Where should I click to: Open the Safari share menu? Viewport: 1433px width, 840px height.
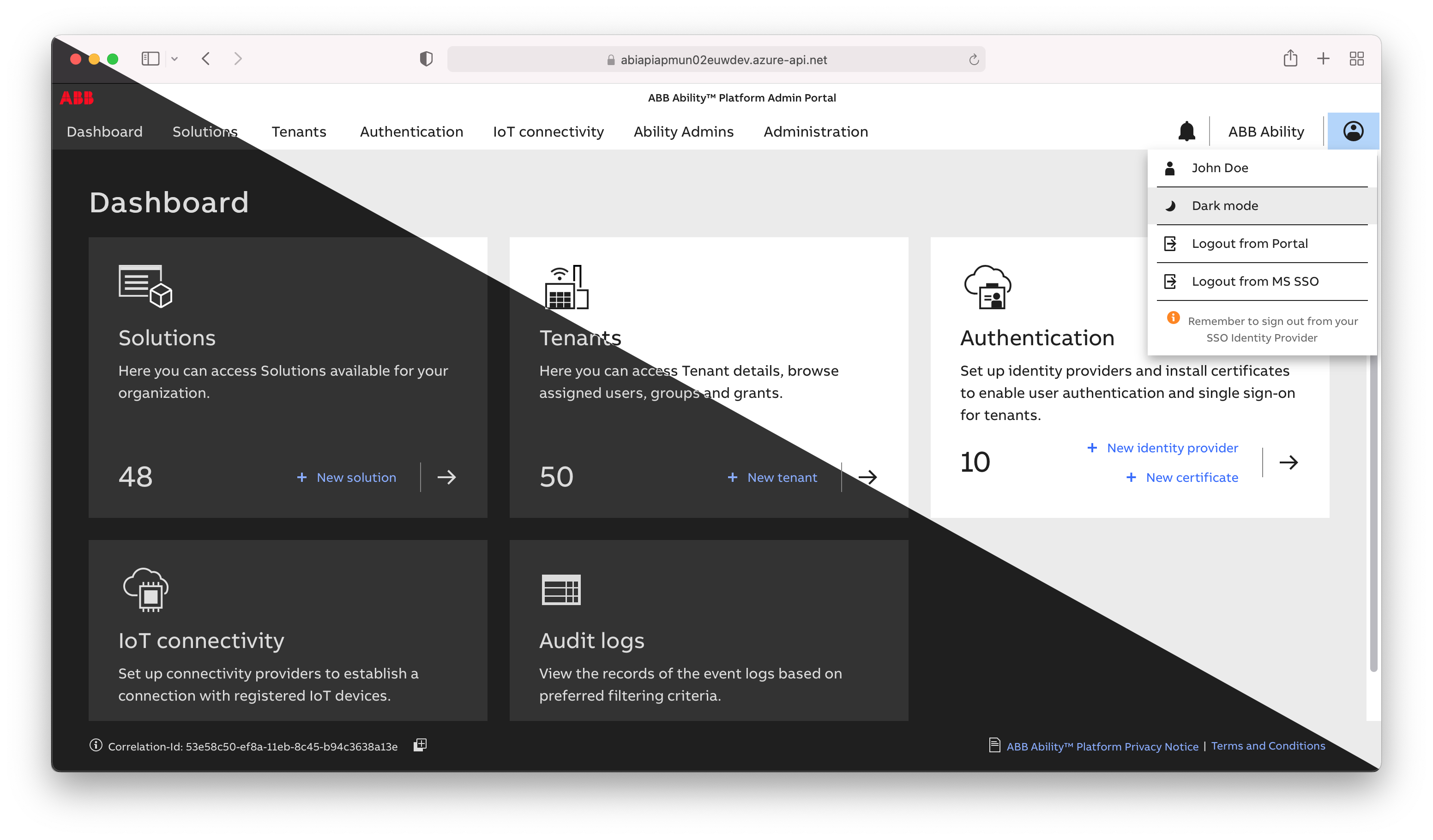1290,58
